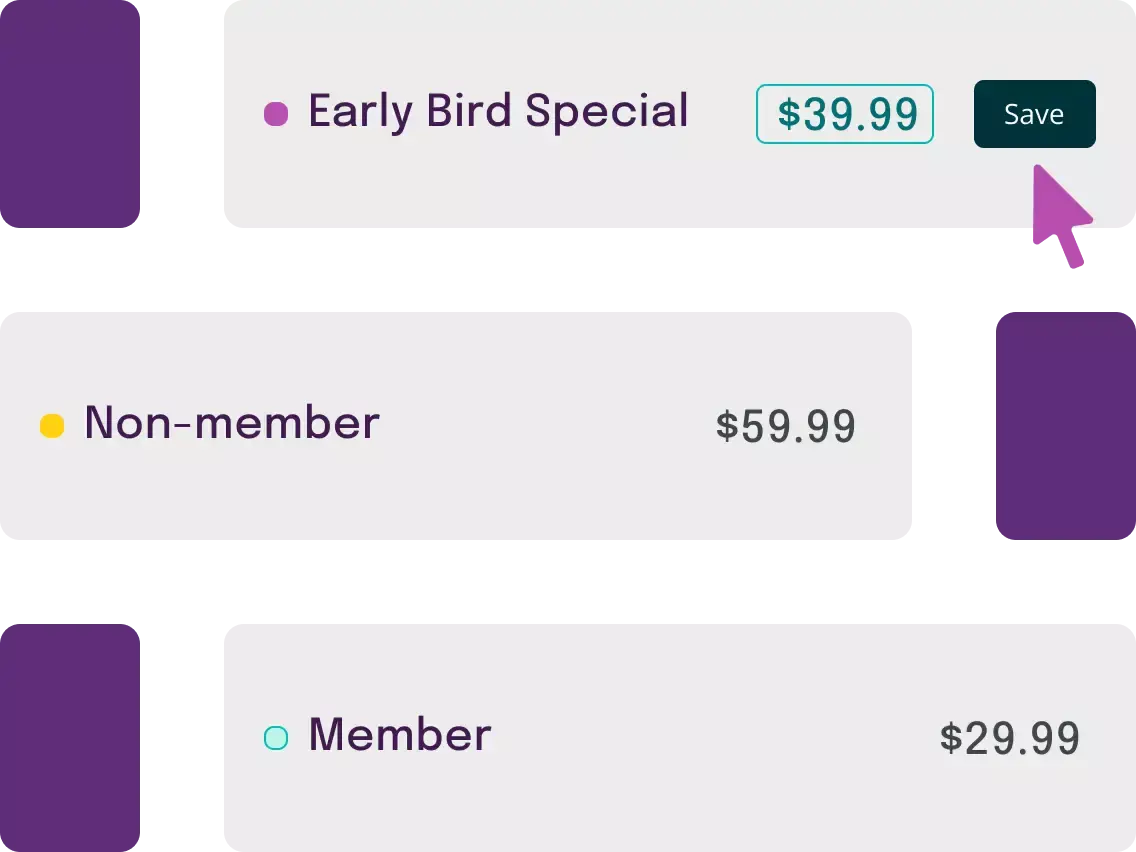
Task: Select the Non-member label
Action: tap(232, 424)
